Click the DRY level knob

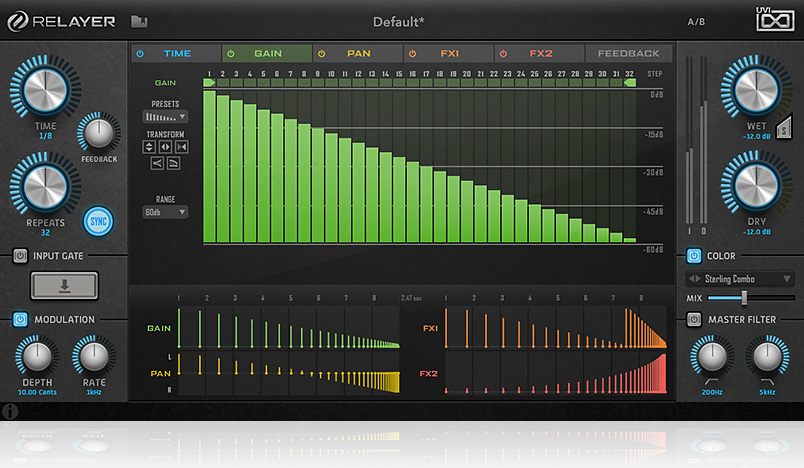756,185
